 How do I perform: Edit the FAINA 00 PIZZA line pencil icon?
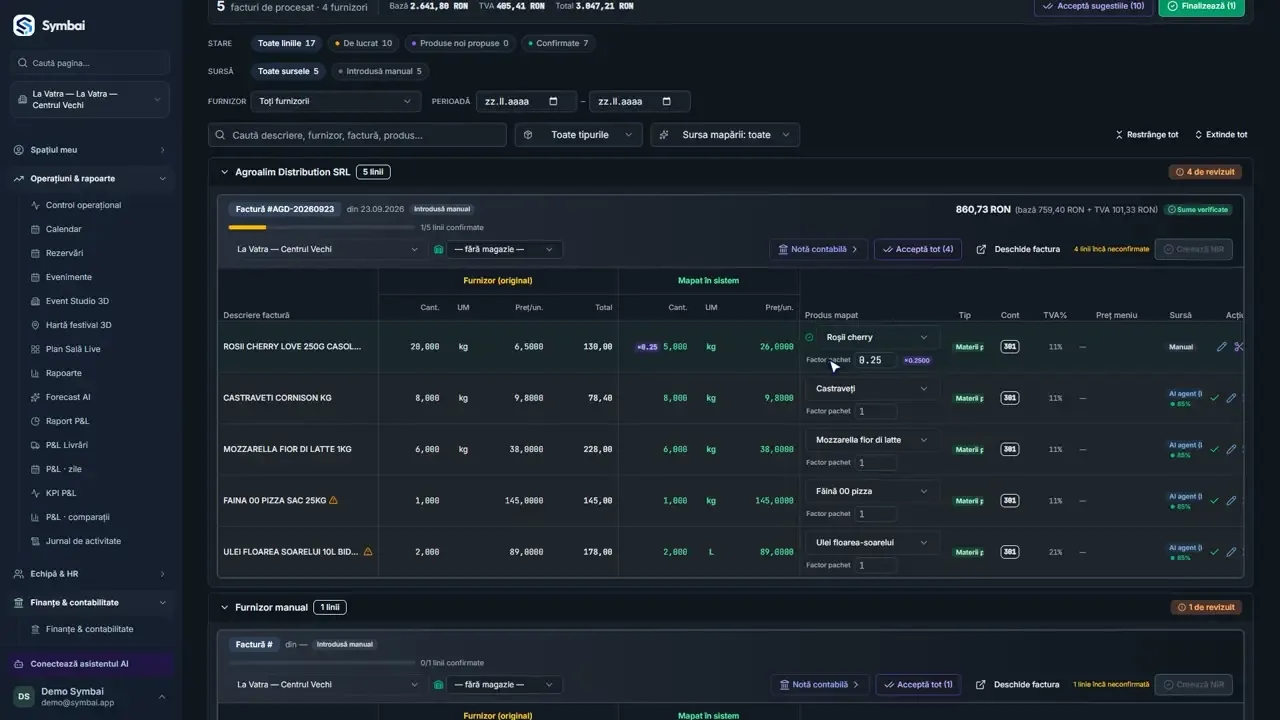pyautogui.click(x=1231, y=501)
